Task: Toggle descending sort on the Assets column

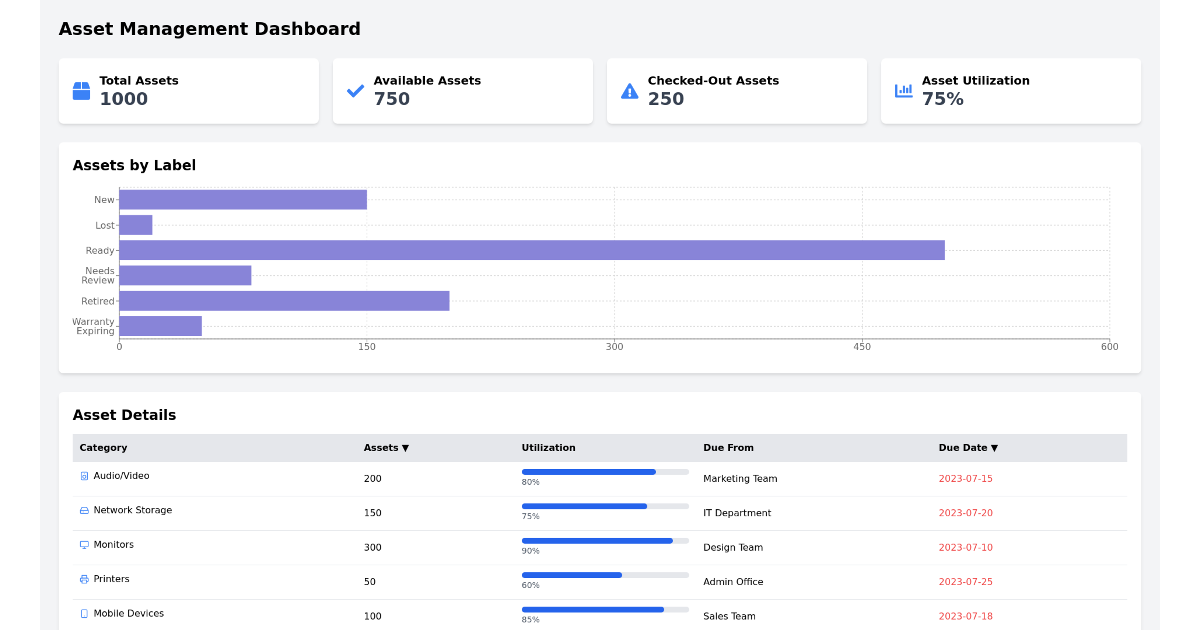Action: (386, 448)
